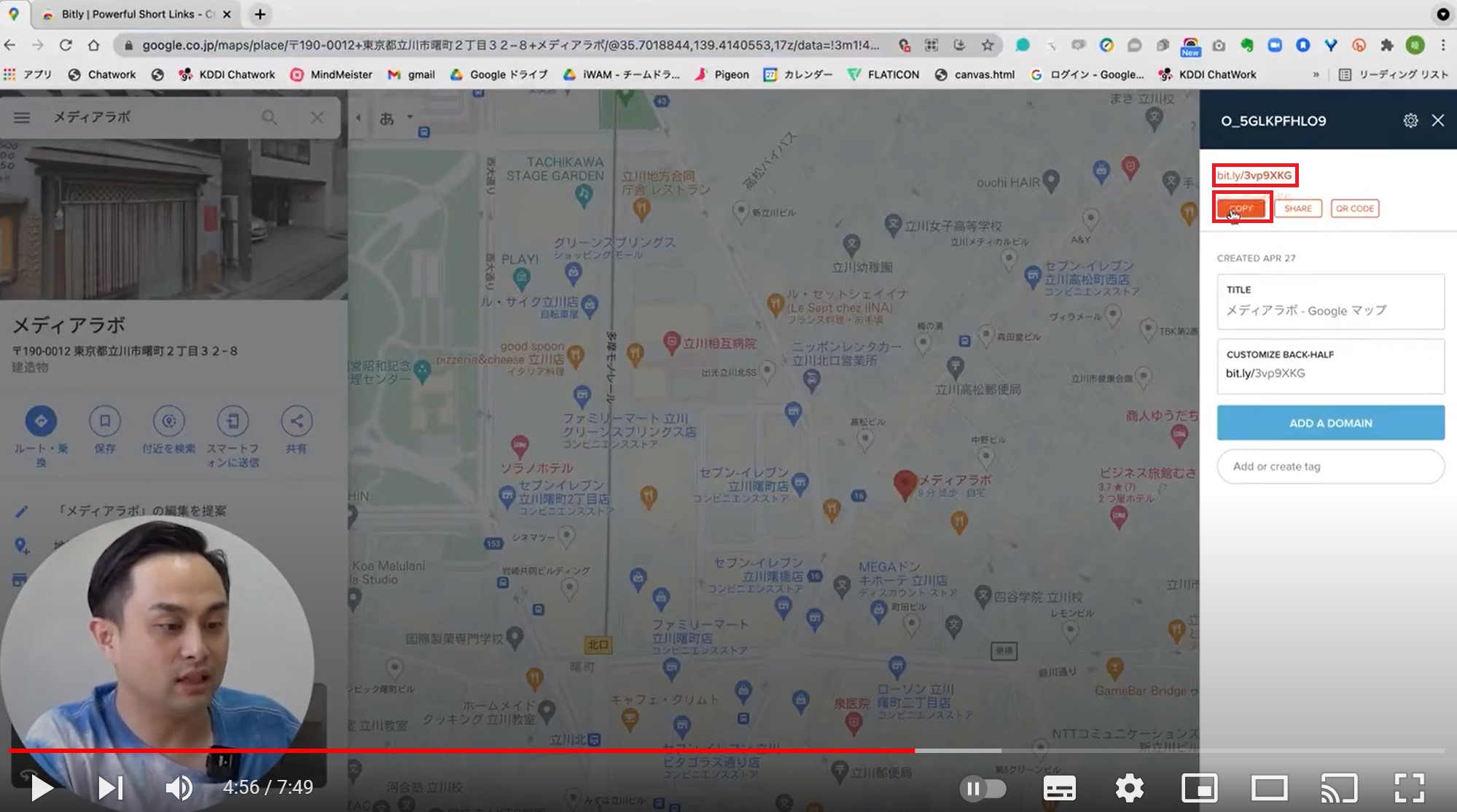Open the Google Maps hamburger menu
Viewport: 1457px width, 812px height.
point(22,117)
